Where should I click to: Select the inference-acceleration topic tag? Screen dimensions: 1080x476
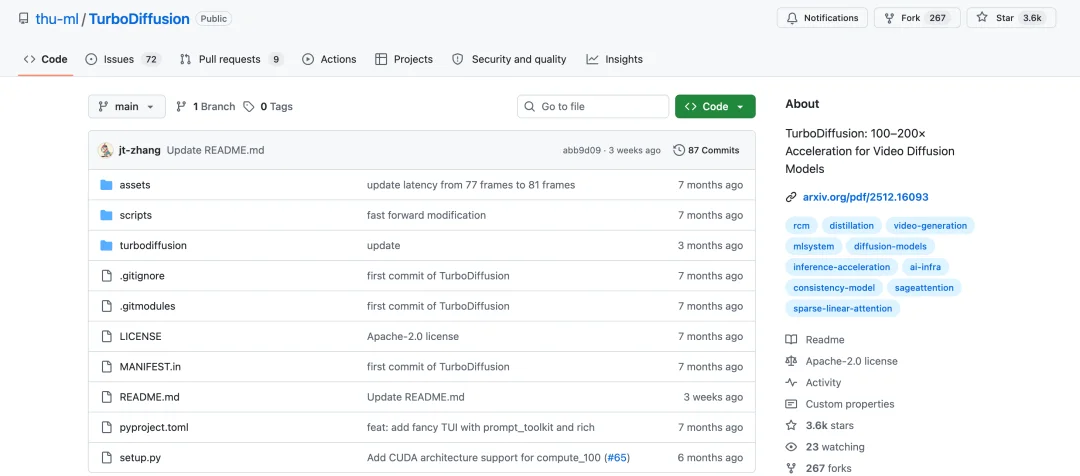pos(842,267)
